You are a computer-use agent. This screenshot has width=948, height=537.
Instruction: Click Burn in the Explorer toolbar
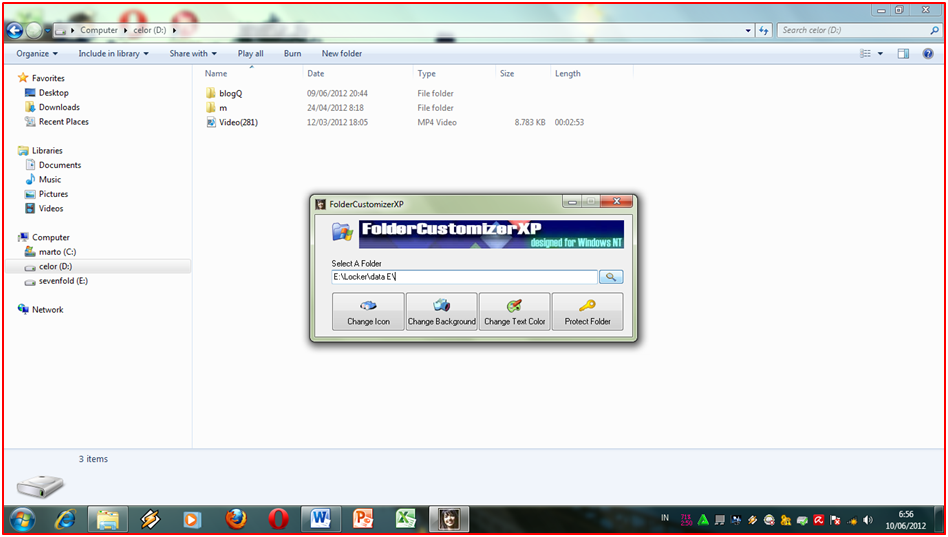tap(293, 54)
